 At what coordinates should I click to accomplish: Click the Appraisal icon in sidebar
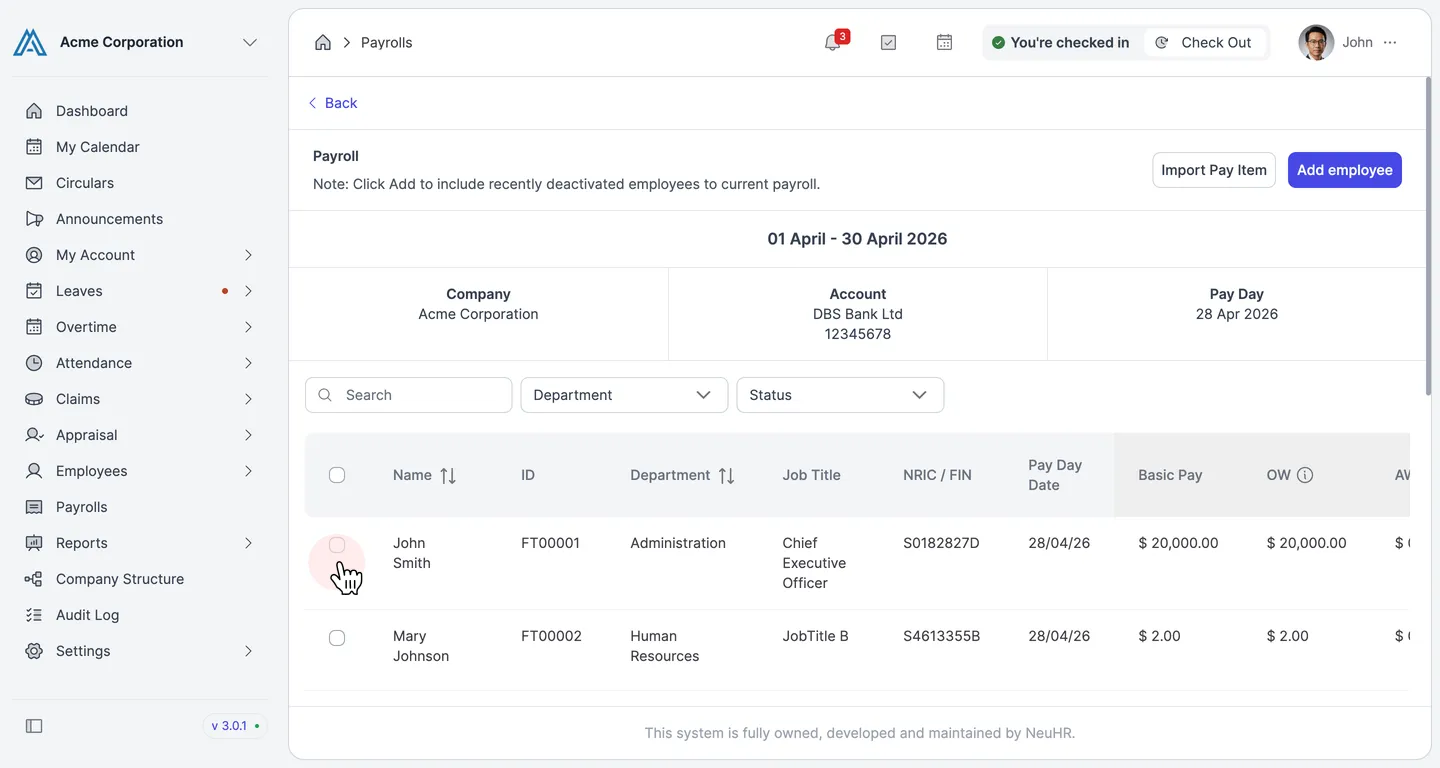tap(34, 435)
